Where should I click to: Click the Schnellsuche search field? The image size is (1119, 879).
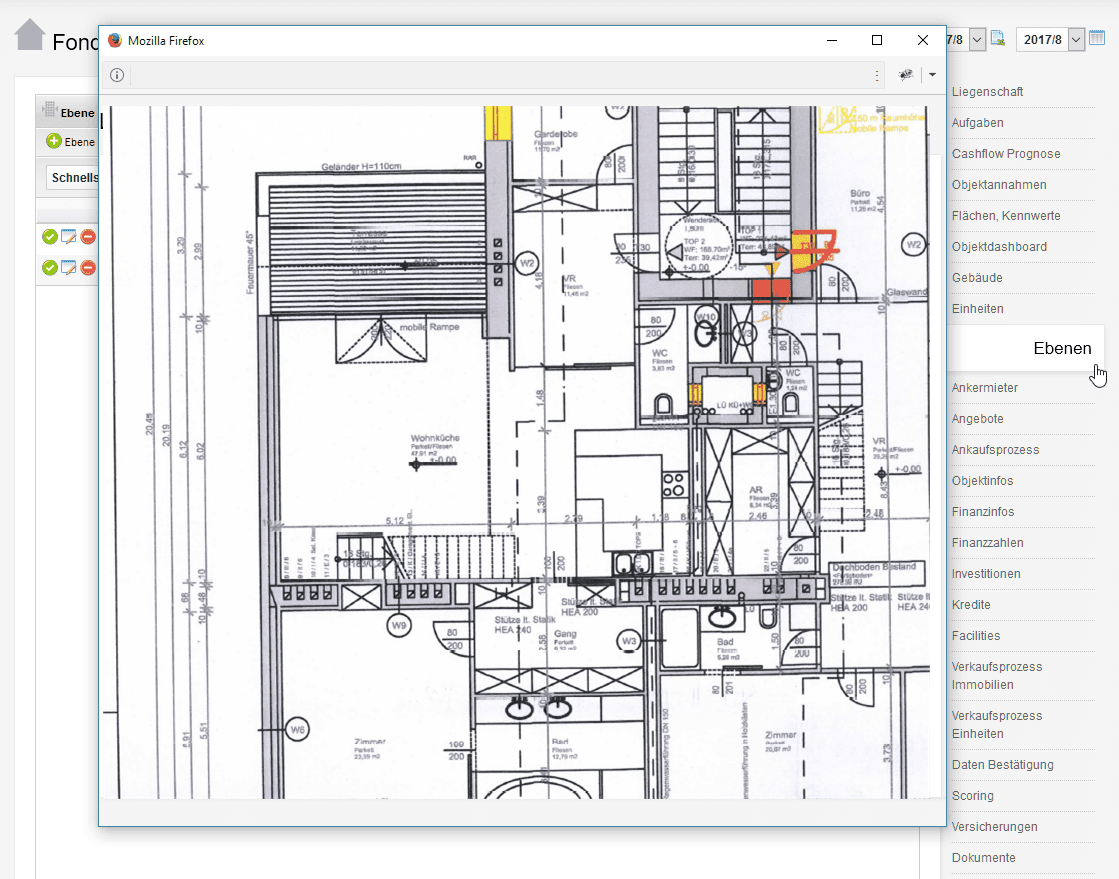tap(73, 177)
